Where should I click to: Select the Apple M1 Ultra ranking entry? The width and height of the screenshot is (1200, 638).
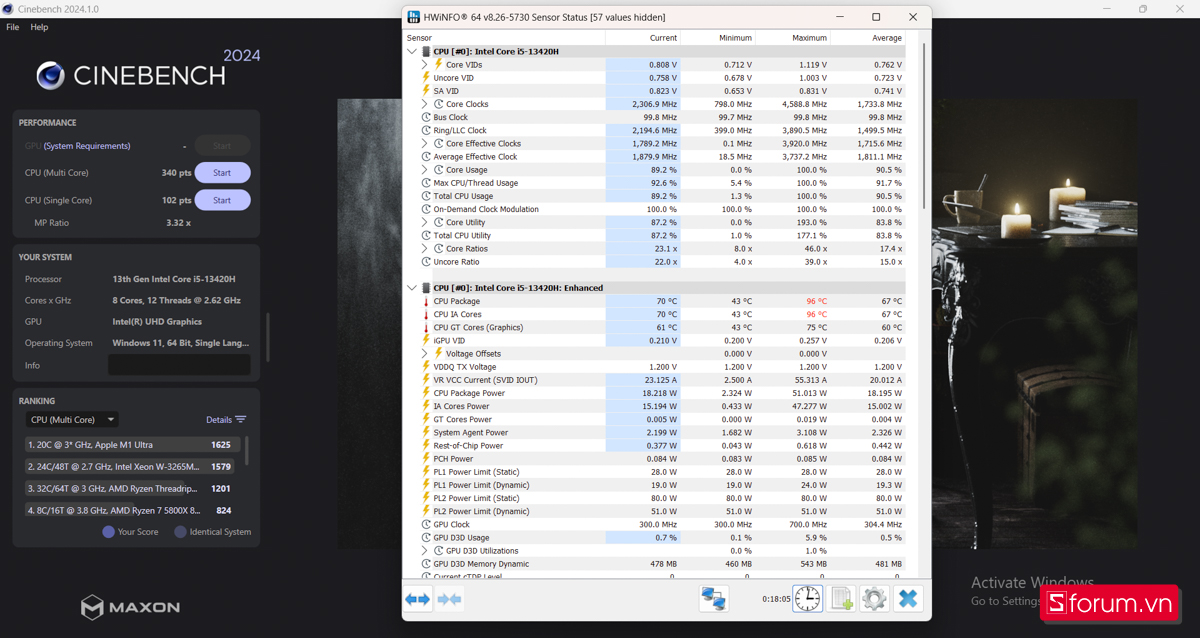(x=132, y=444)
